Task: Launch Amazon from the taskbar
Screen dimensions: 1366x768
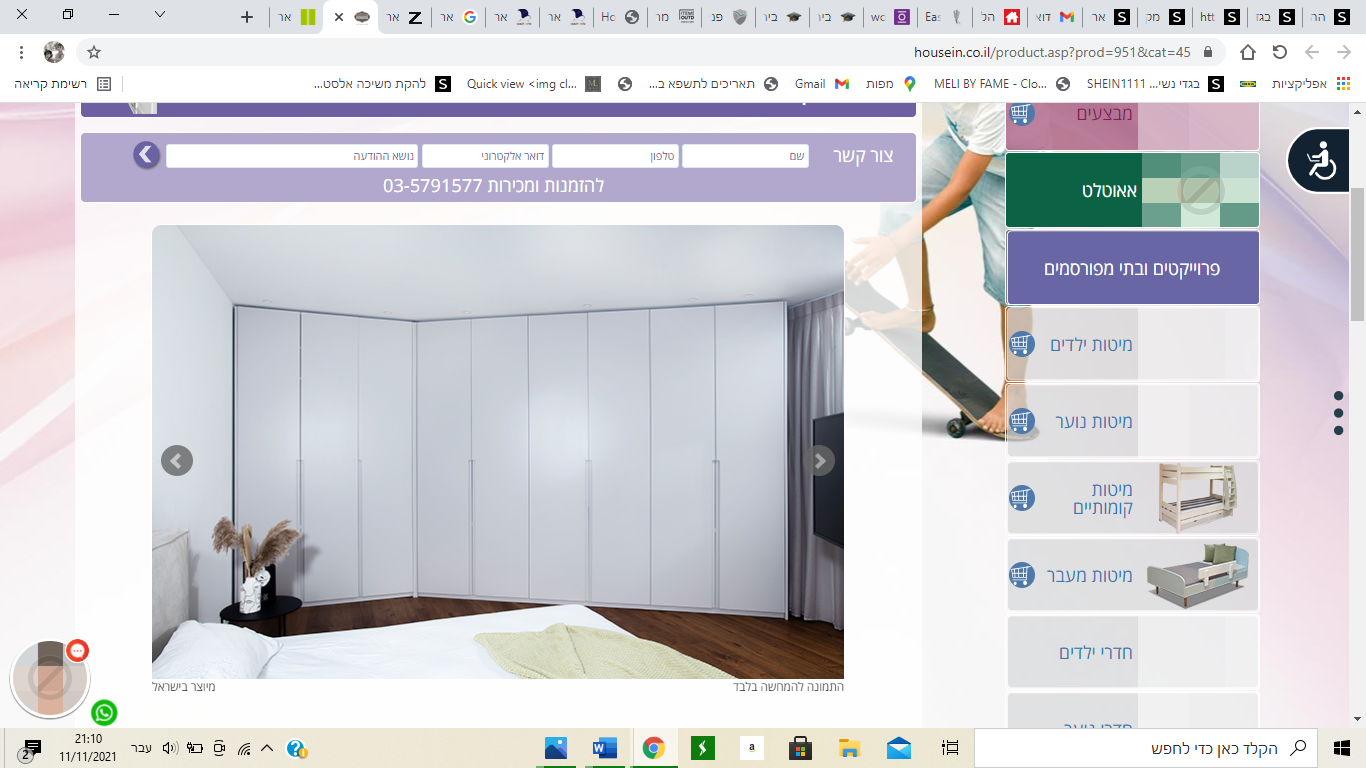Action: (x=751, y=747)
